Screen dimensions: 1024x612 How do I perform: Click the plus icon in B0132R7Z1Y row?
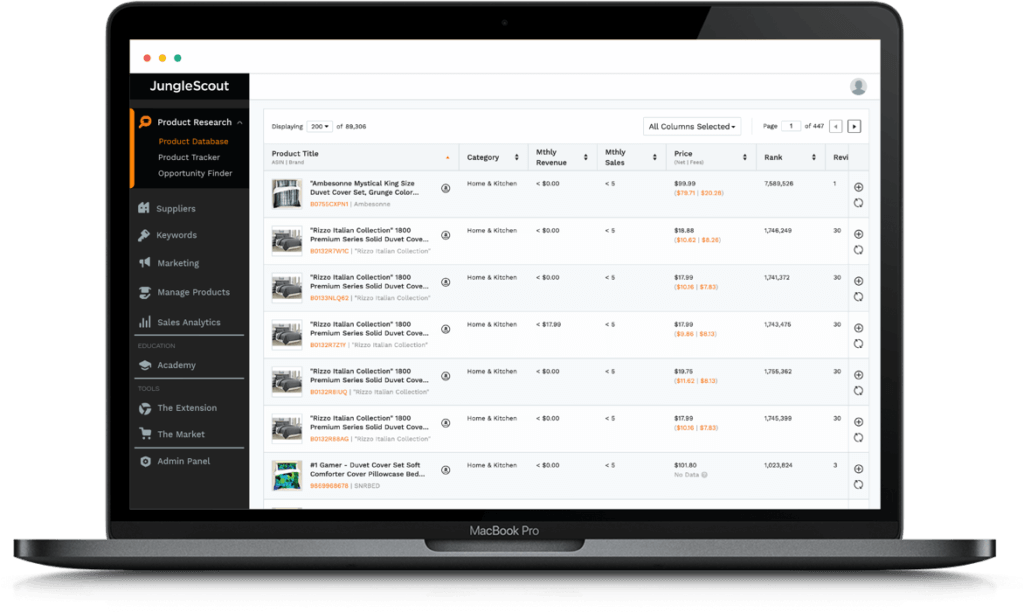click(x=858, y=328)
